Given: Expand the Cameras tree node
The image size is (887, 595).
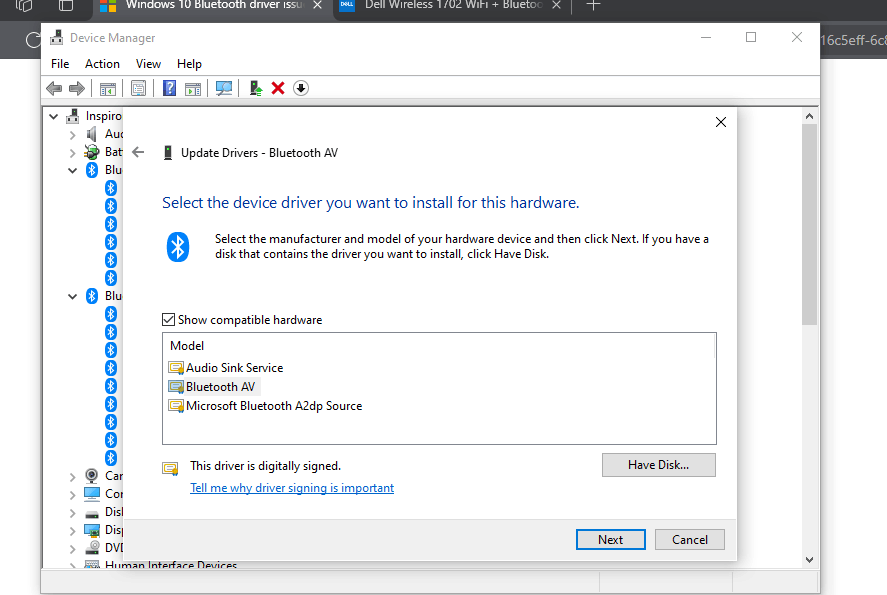Looking at the screenshot, I should (x=72, y=477).
